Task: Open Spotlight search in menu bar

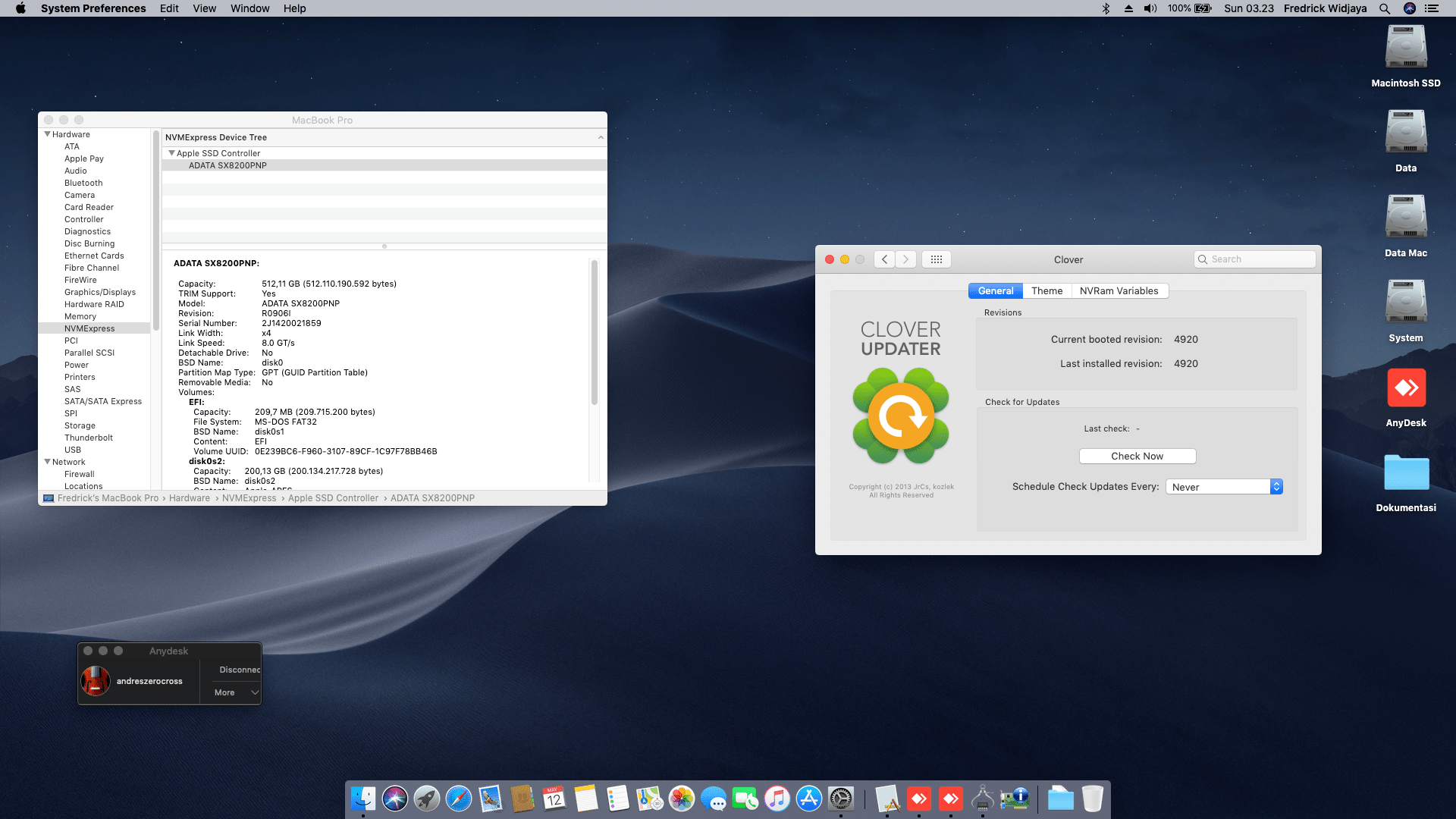Action: (x=1385, y=8)
